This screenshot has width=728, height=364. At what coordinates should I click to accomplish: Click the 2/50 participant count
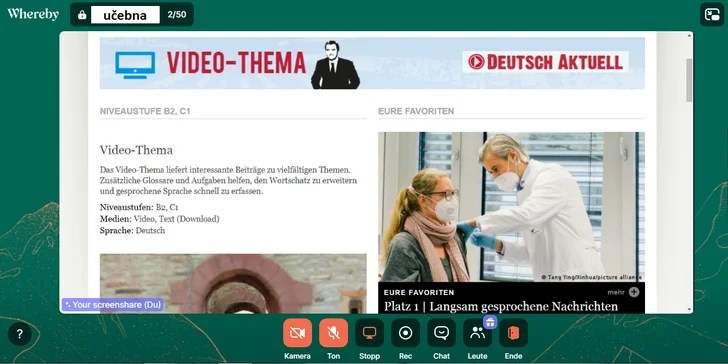point(177,14)
